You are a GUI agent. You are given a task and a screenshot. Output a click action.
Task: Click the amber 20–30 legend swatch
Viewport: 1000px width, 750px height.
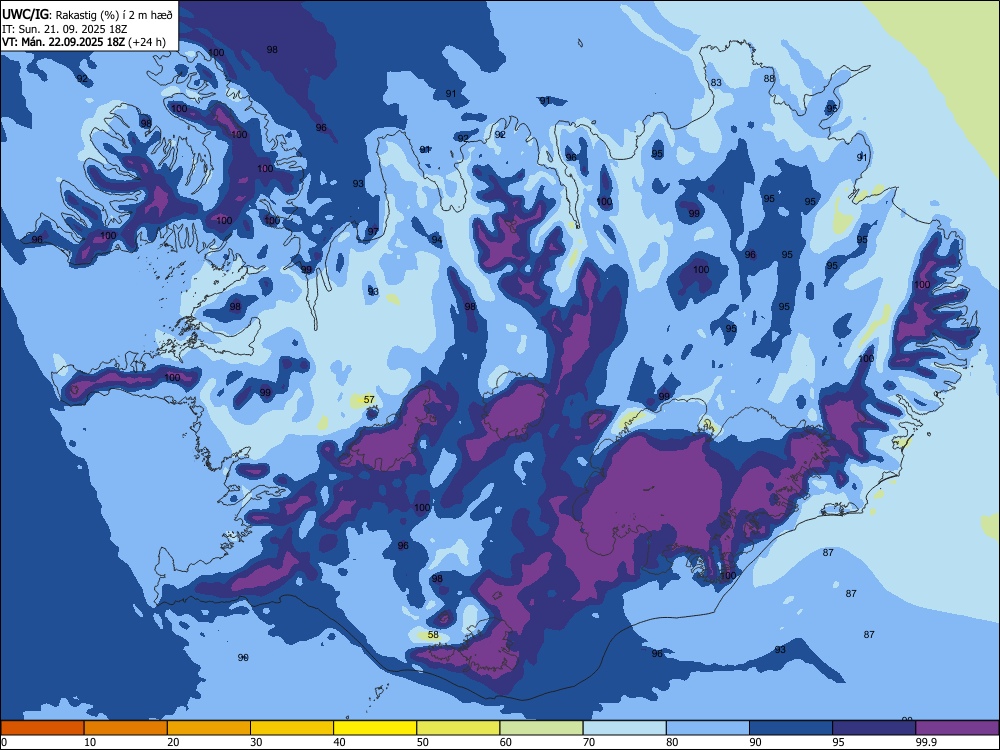point(209,728)
